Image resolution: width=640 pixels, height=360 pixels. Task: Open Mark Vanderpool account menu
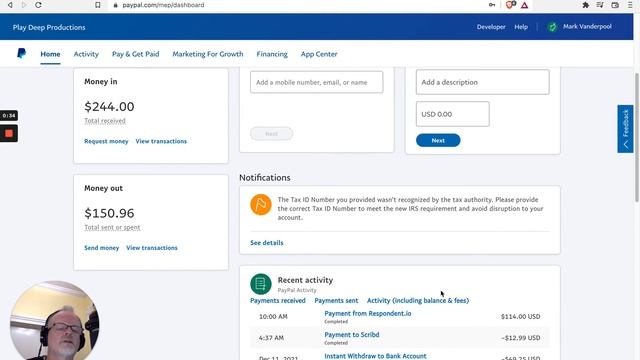[x=587, y=27]
